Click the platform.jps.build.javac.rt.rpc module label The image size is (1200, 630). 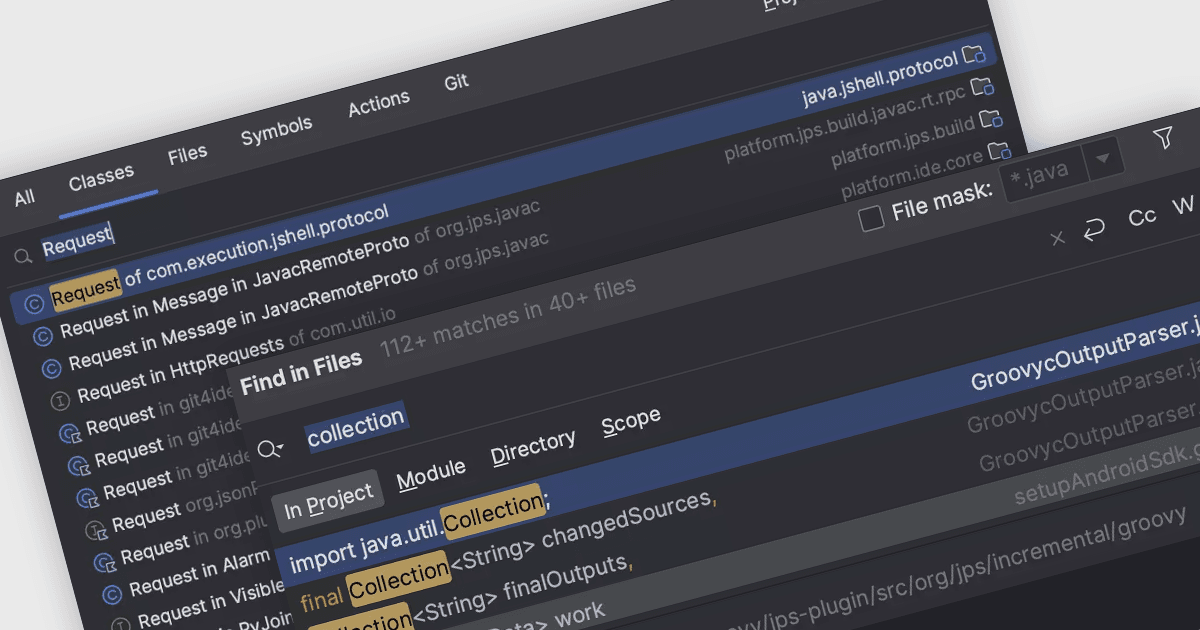click(x=846, y=123)
